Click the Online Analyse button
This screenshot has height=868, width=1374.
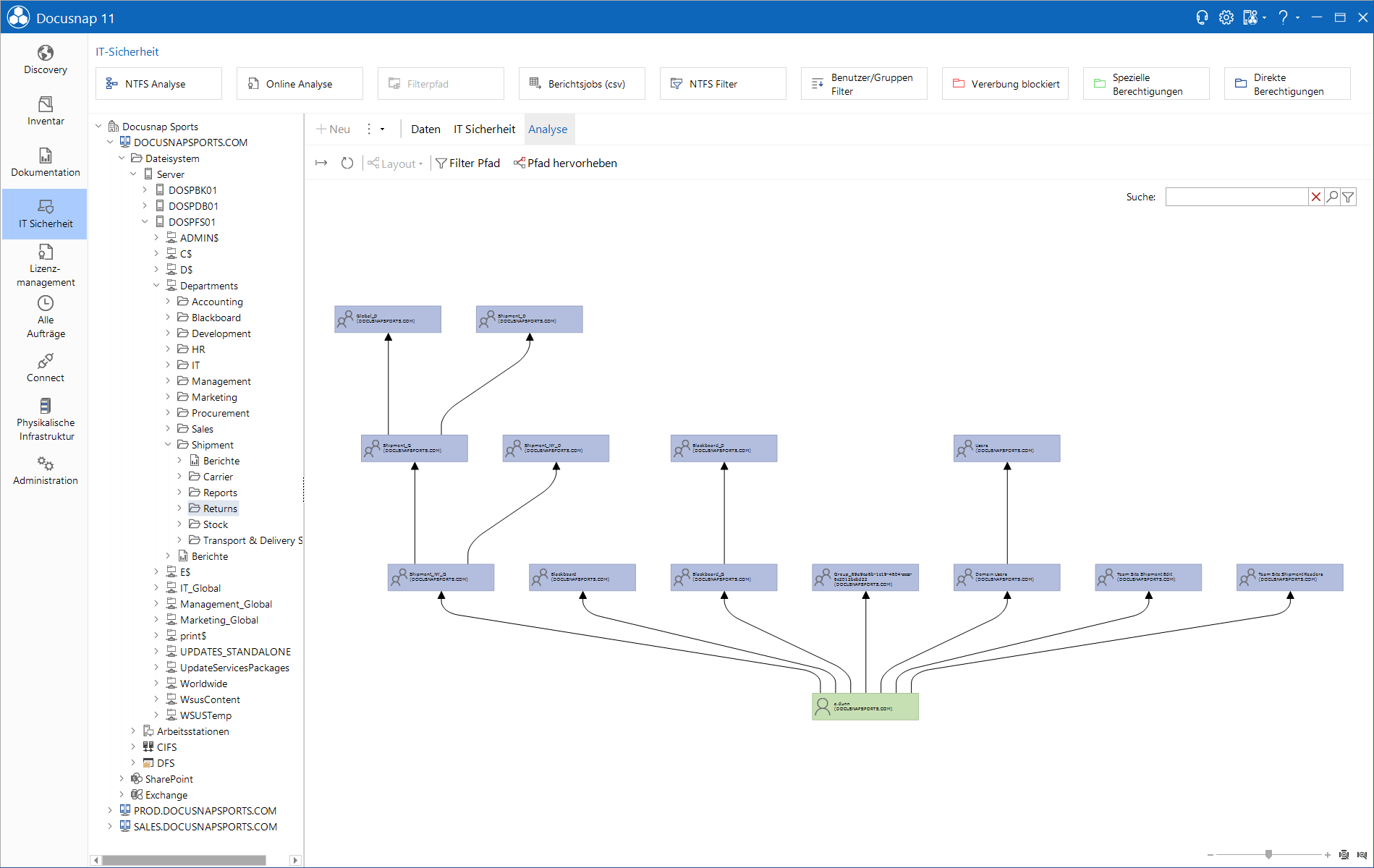300,84
